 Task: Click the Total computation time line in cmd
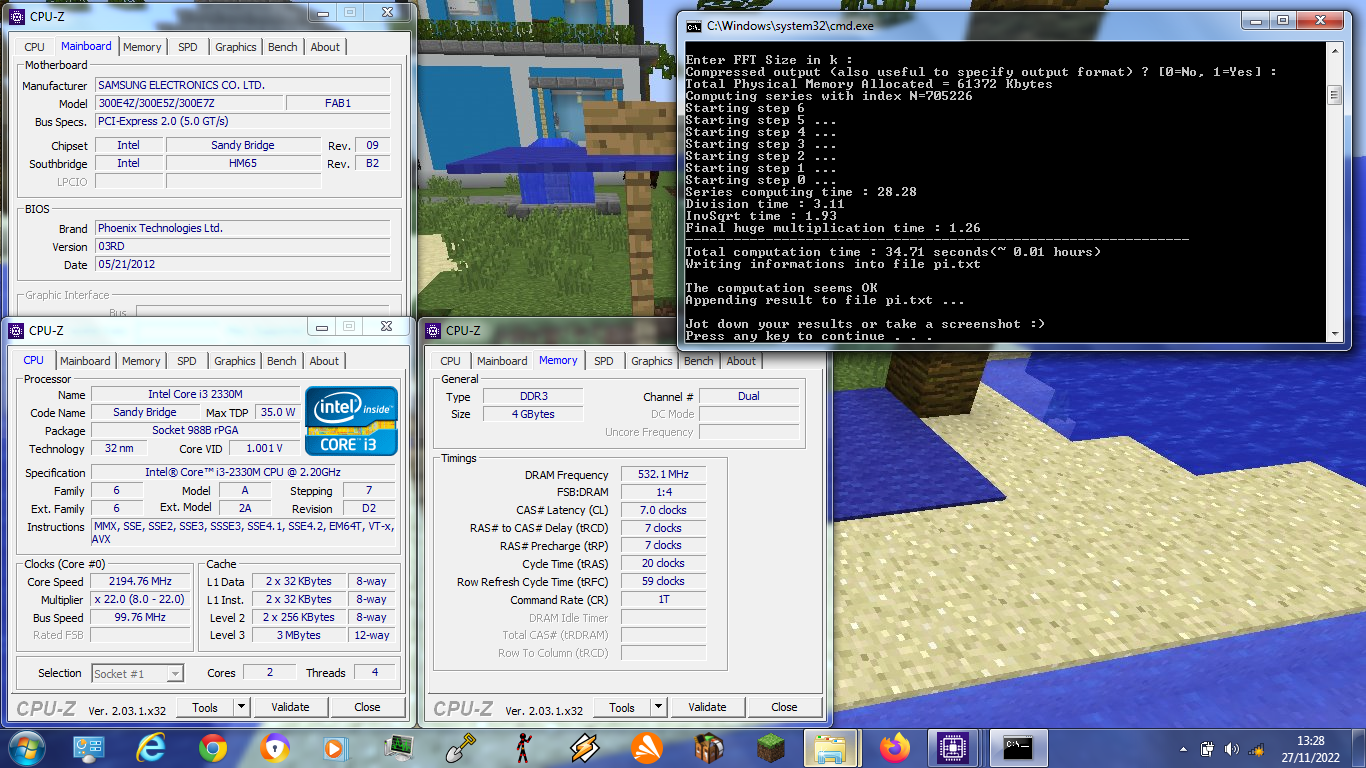click(x=893, y=252)
